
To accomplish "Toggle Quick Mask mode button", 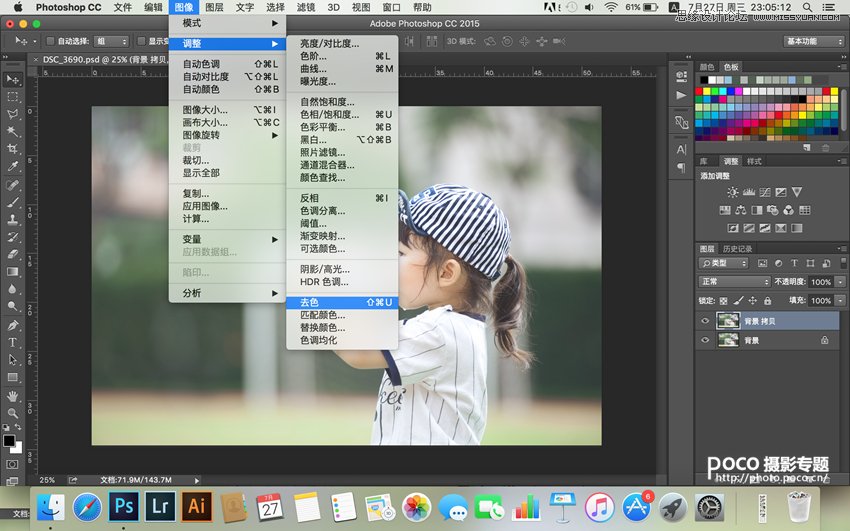I will (12, 465).
